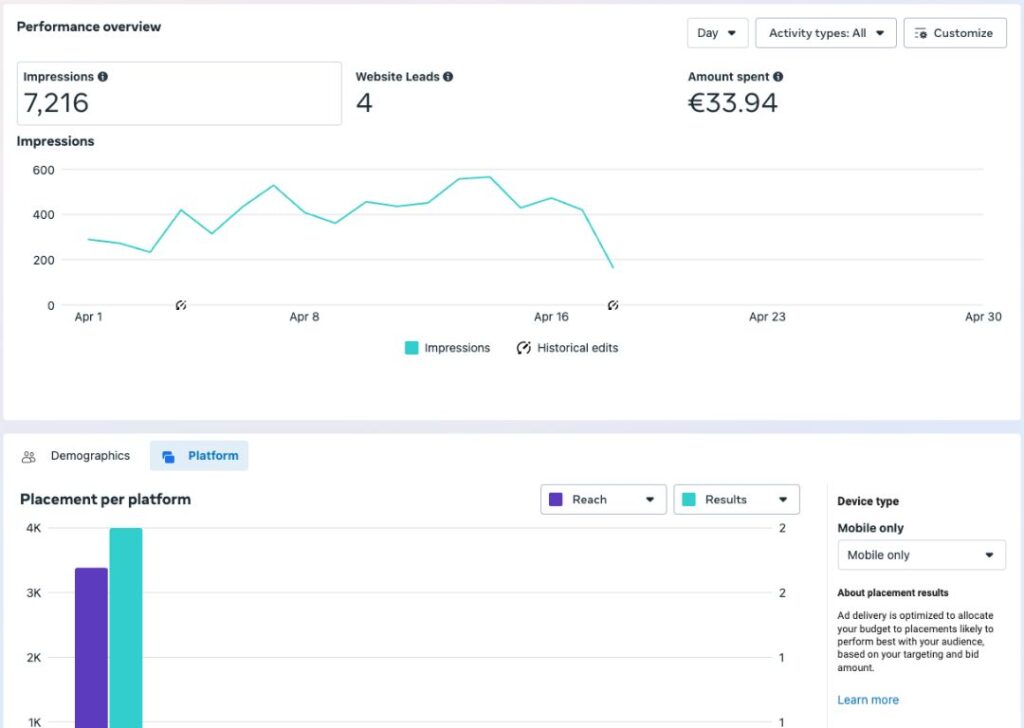Click the Device type heading
Screen dimensions: 1024x728
pos(868,501)
